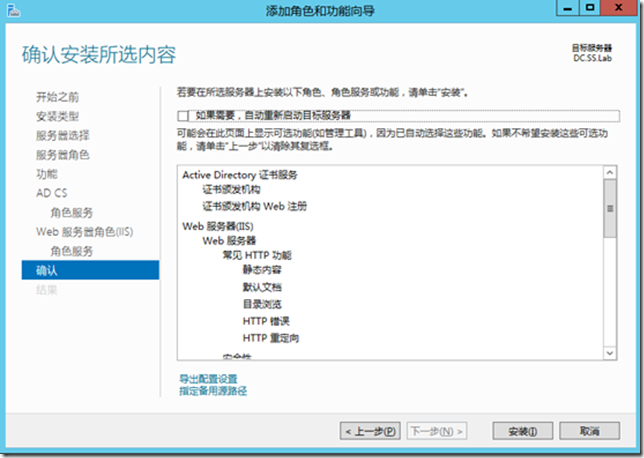Go to 功能 step

click(47, 174)
